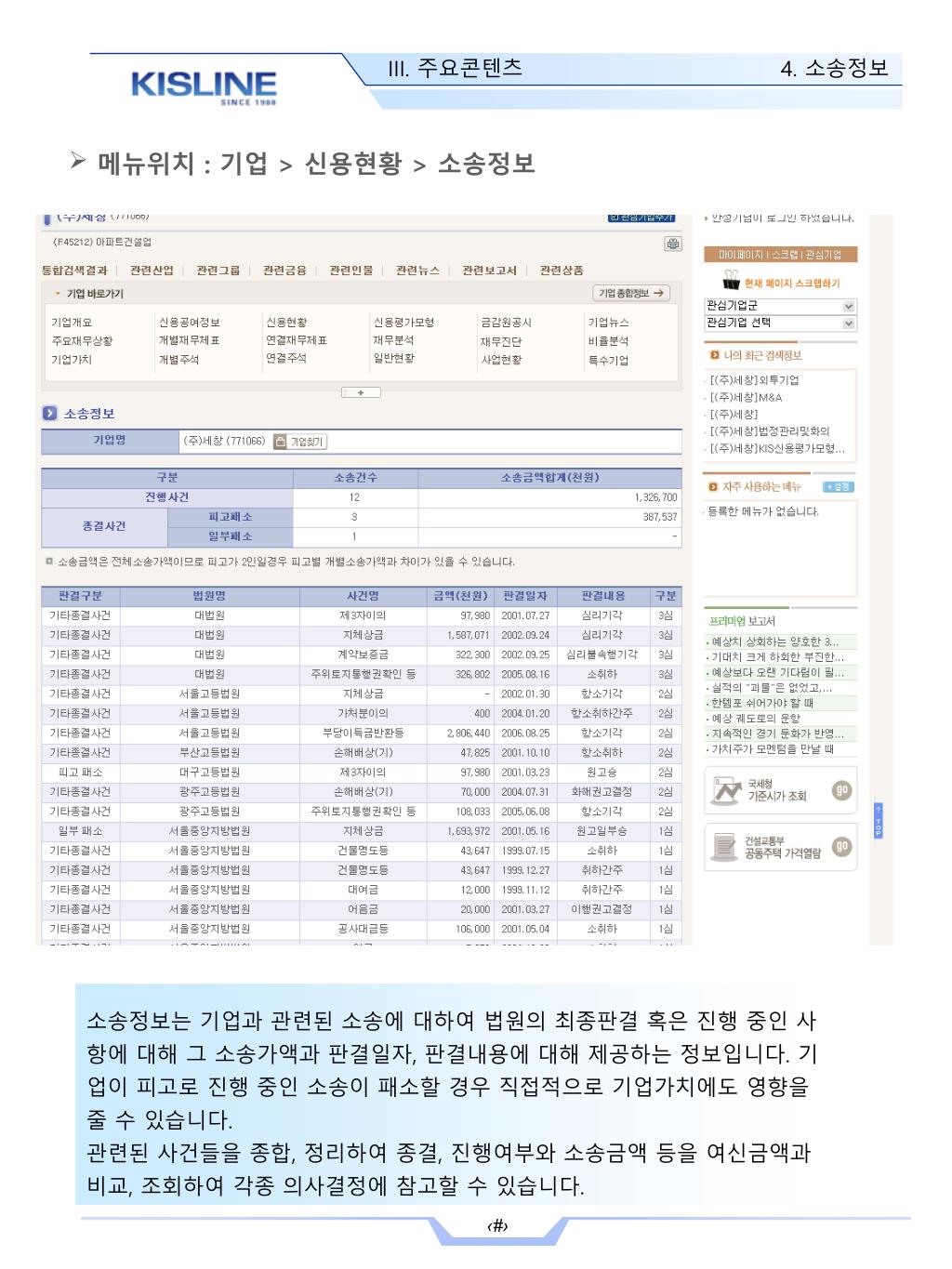The height and width of the screenshot is (1269, 952).
Task: Open recent search [(주)세창]법정관리및화의
Action: coord(769,431)
